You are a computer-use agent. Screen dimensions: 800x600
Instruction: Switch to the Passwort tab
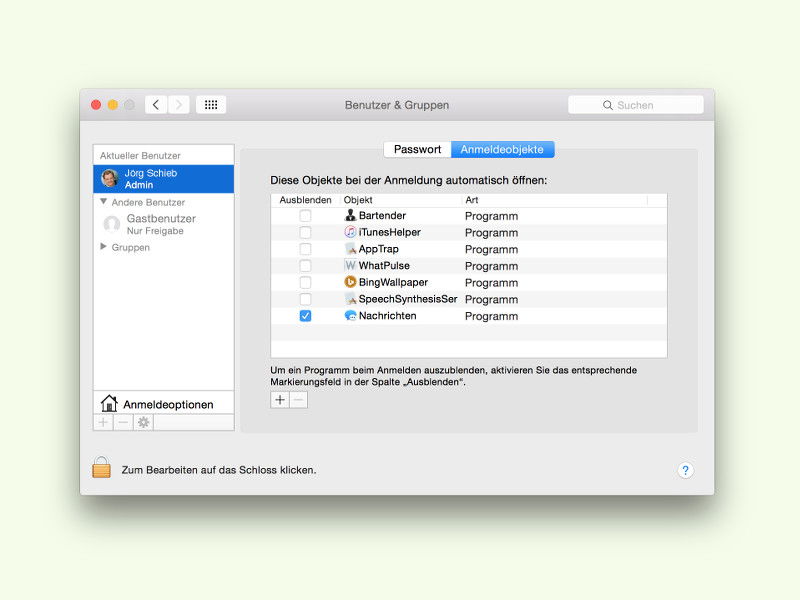pos(417,149)
